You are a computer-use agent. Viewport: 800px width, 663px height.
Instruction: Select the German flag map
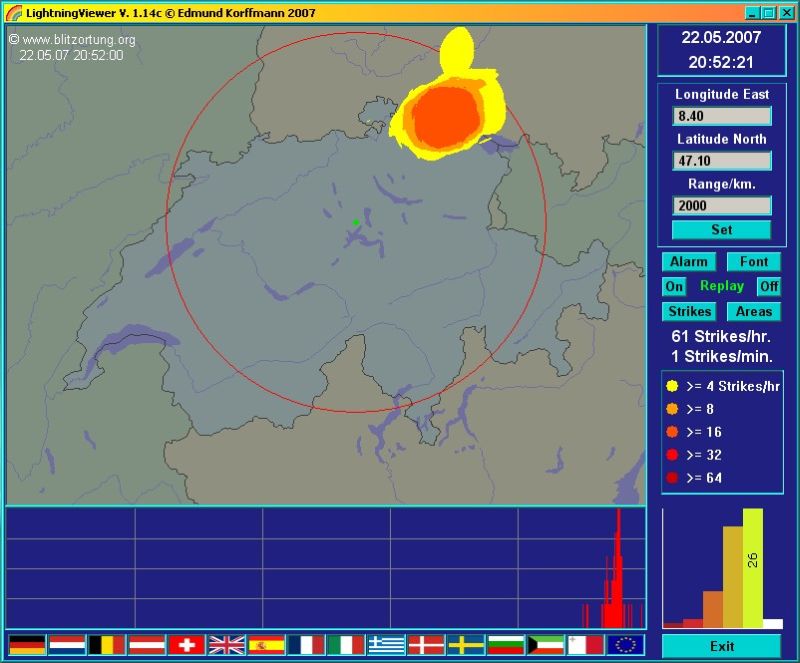tap(27, 645)
